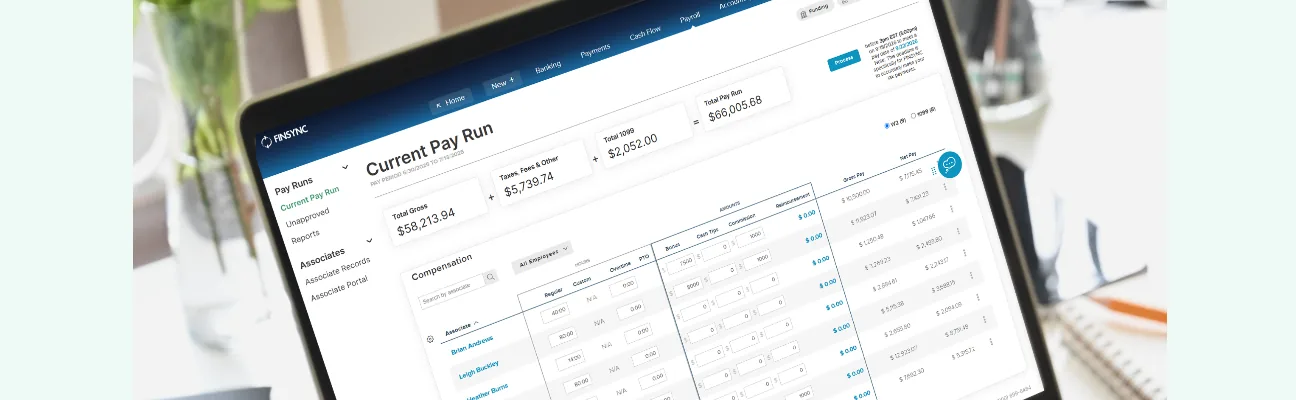Open the Cash Flow tab
The width and height of the screenshot is (1296, 400).
point(645,35)
